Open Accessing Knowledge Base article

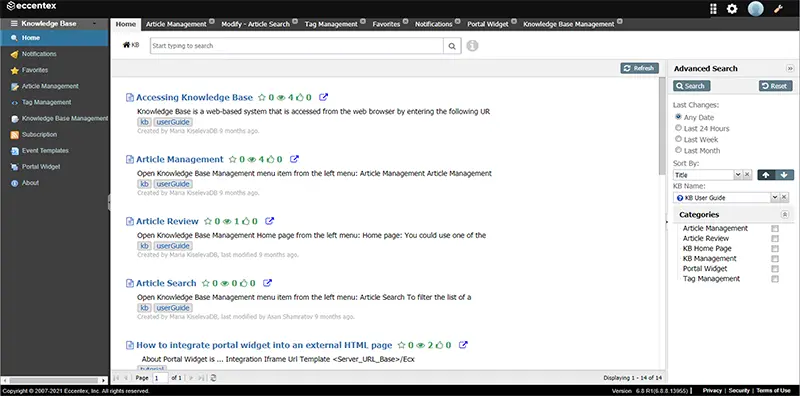[x=194, y=97]
